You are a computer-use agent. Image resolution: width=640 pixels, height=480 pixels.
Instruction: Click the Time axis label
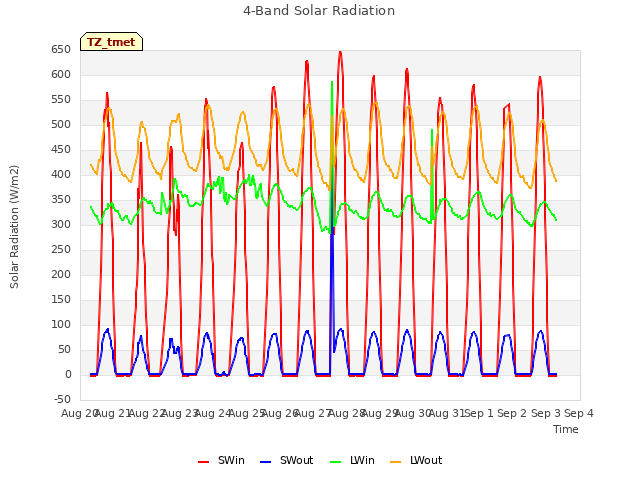point(566,429)
